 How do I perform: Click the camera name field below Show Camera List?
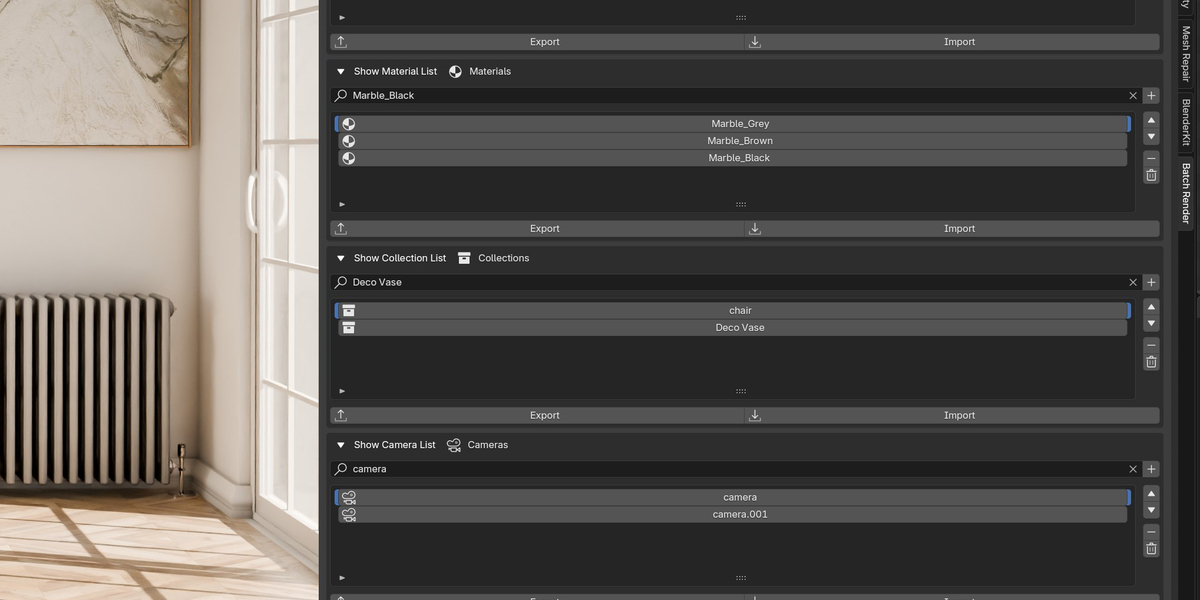736,469
